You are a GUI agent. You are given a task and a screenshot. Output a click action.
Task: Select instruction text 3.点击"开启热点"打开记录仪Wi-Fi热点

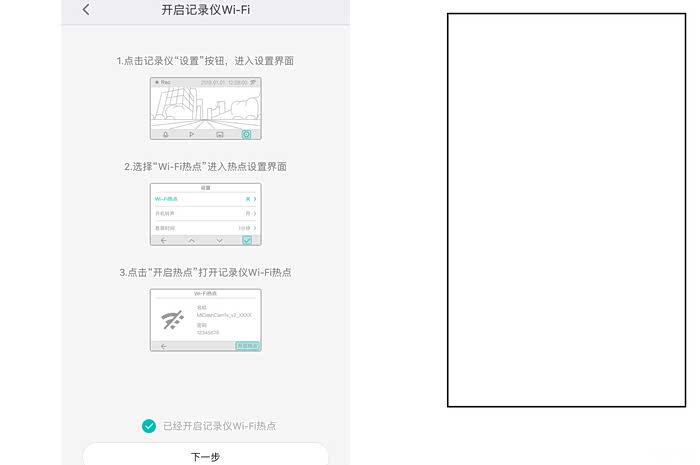205,272
